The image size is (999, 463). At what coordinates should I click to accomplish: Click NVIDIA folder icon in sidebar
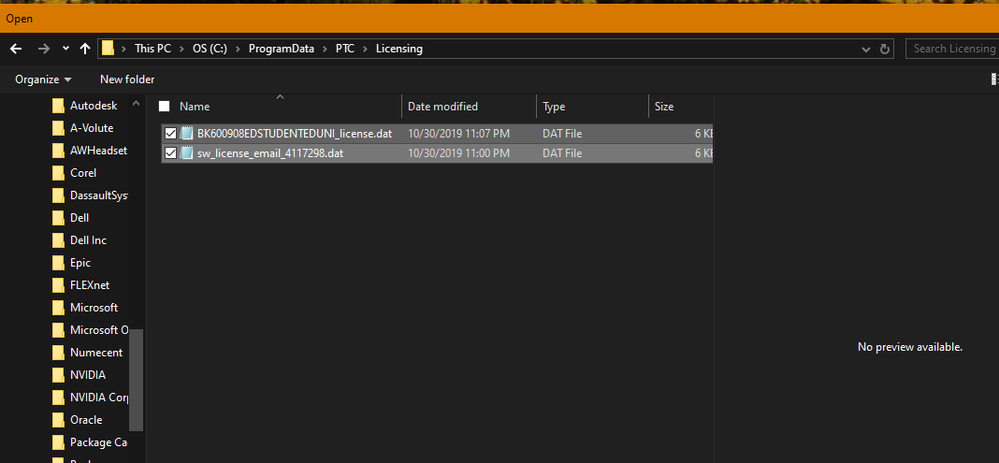tap(59, 374)
